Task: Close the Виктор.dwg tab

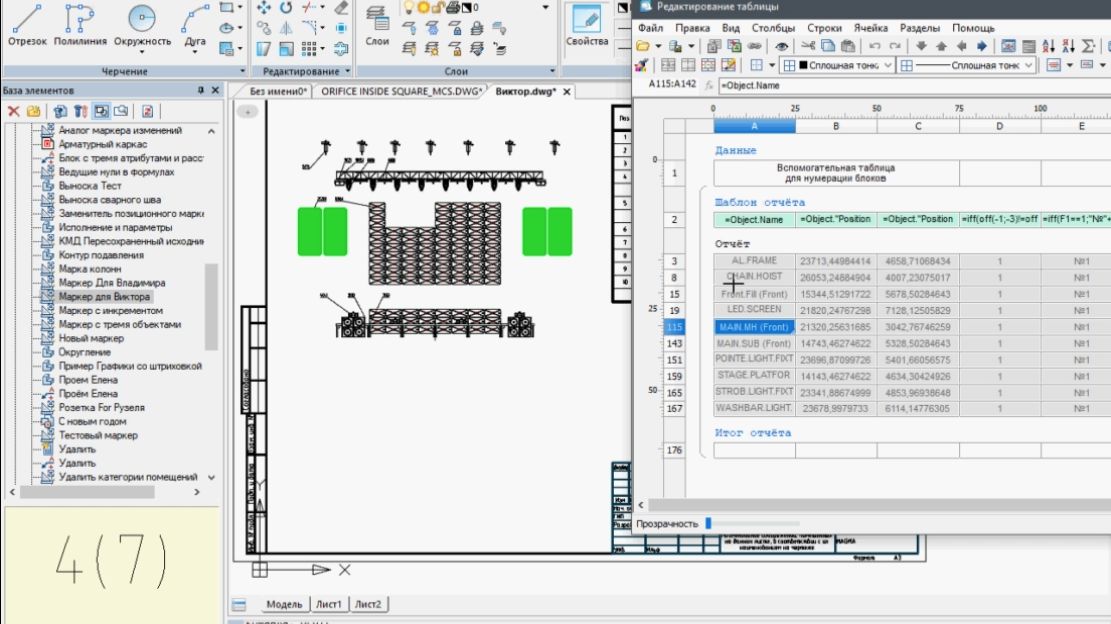Action: 567,91
